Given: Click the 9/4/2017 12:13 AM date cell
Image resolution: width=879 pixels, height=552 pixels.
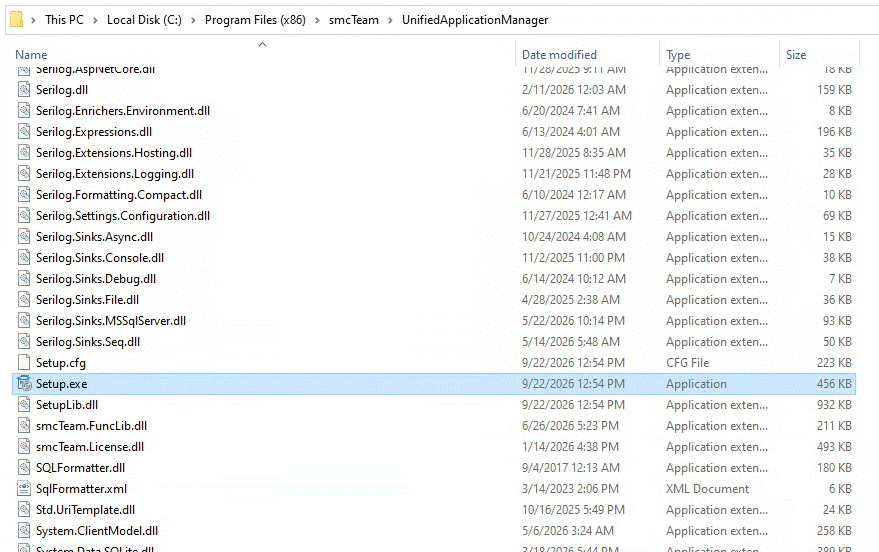Looking at the screenshot, I should coord(571,468).
